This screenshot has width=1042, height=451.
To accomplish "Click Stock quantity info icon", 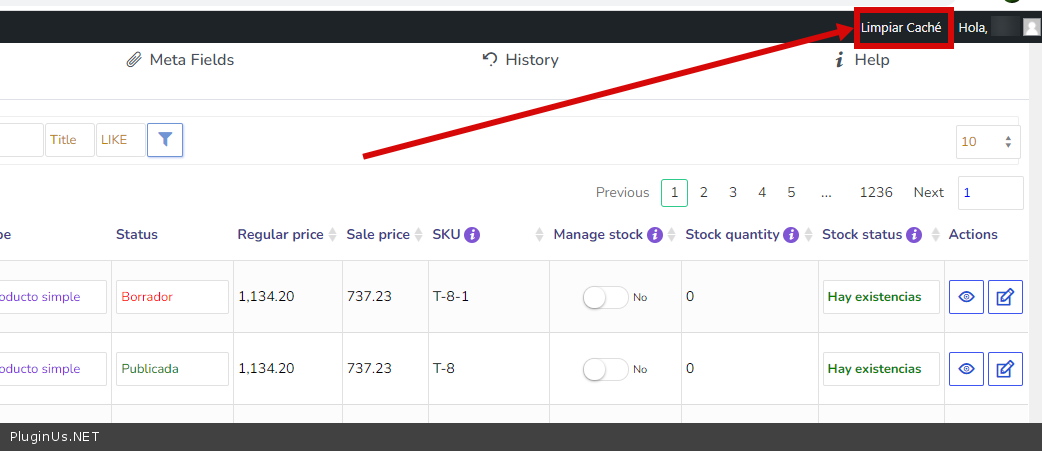I will (791, 235).
